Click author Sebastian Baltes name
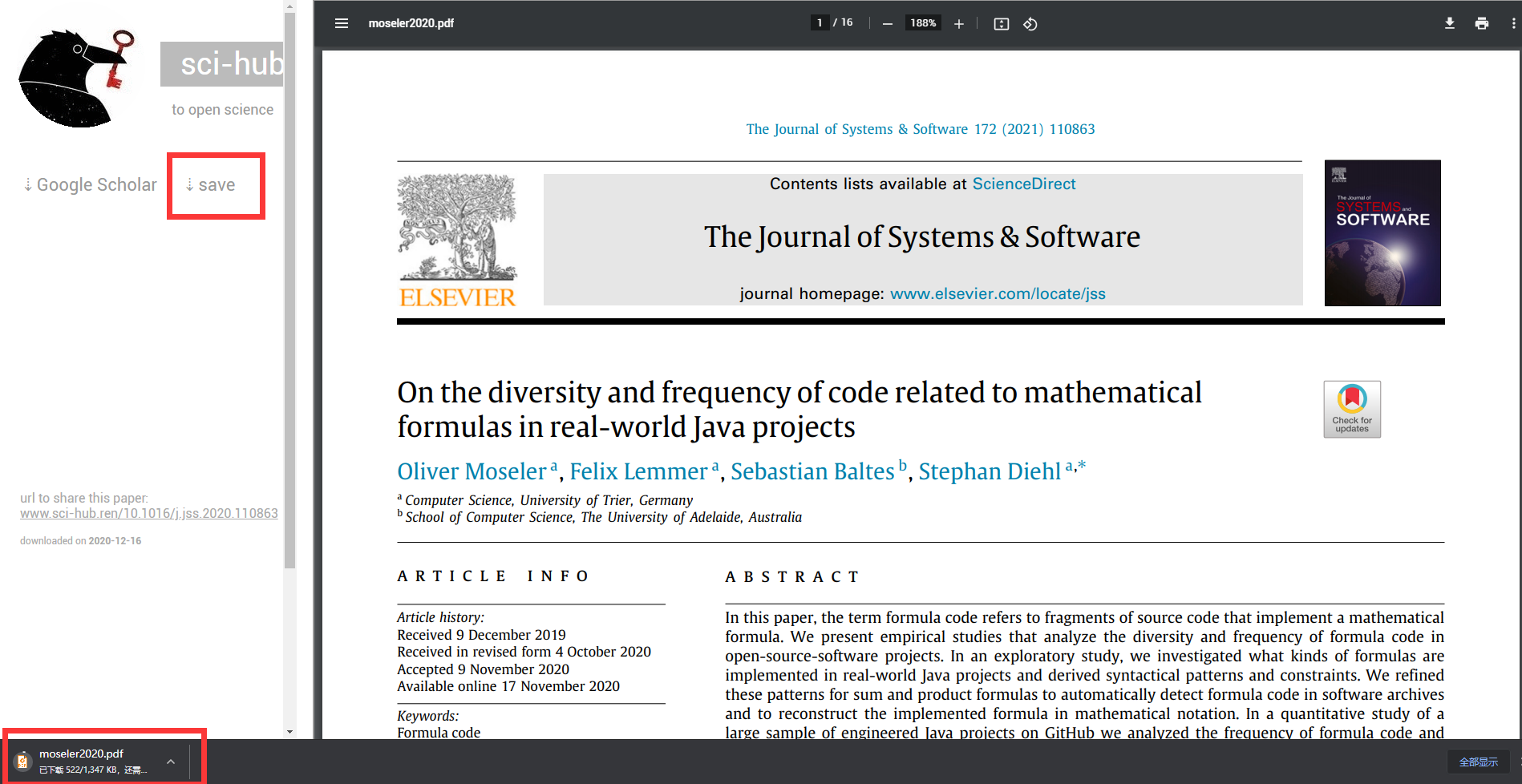 coord(812,471)
